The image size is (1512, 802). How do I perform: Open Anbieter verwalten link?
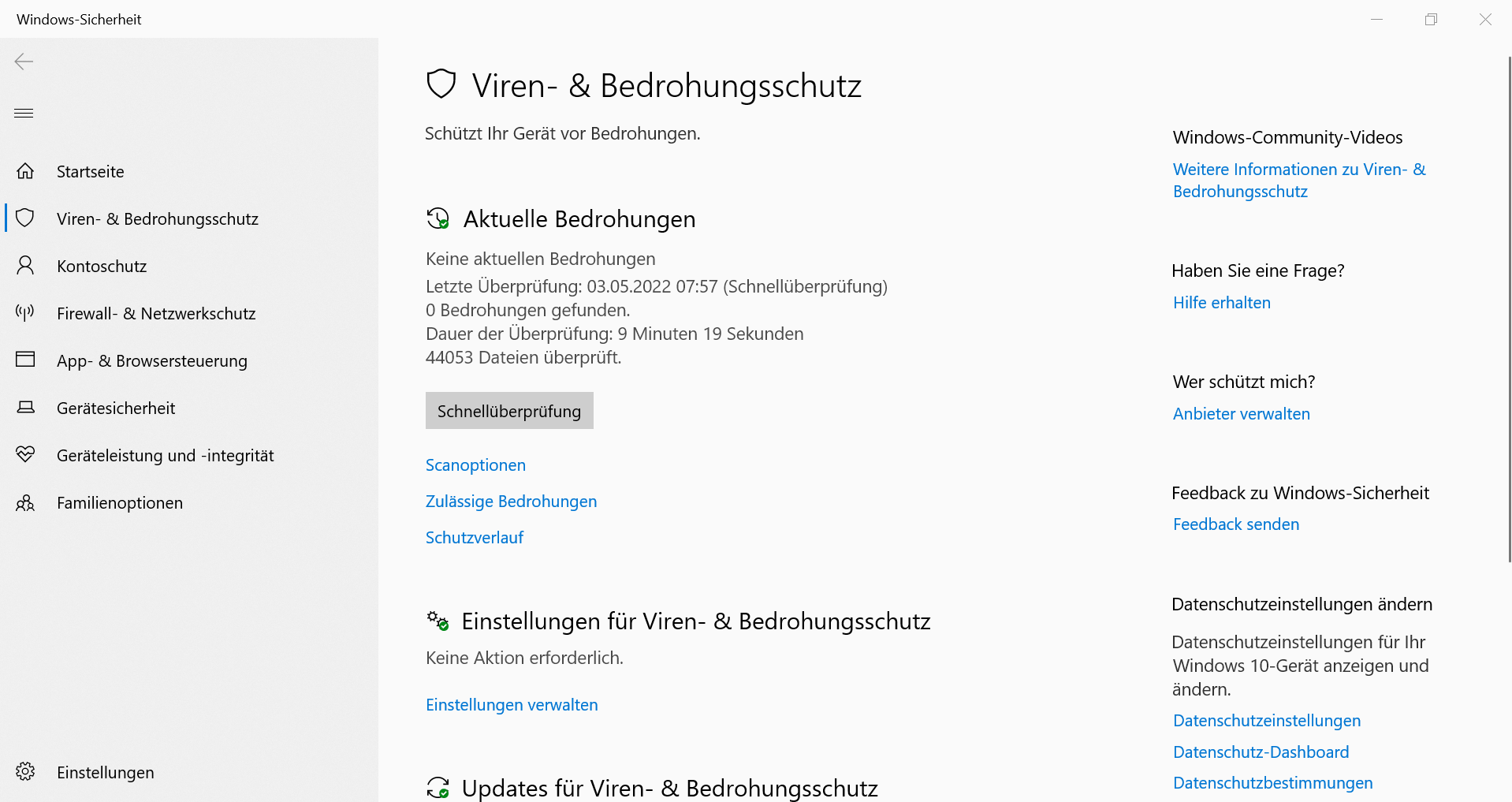tap(1241, 414)
